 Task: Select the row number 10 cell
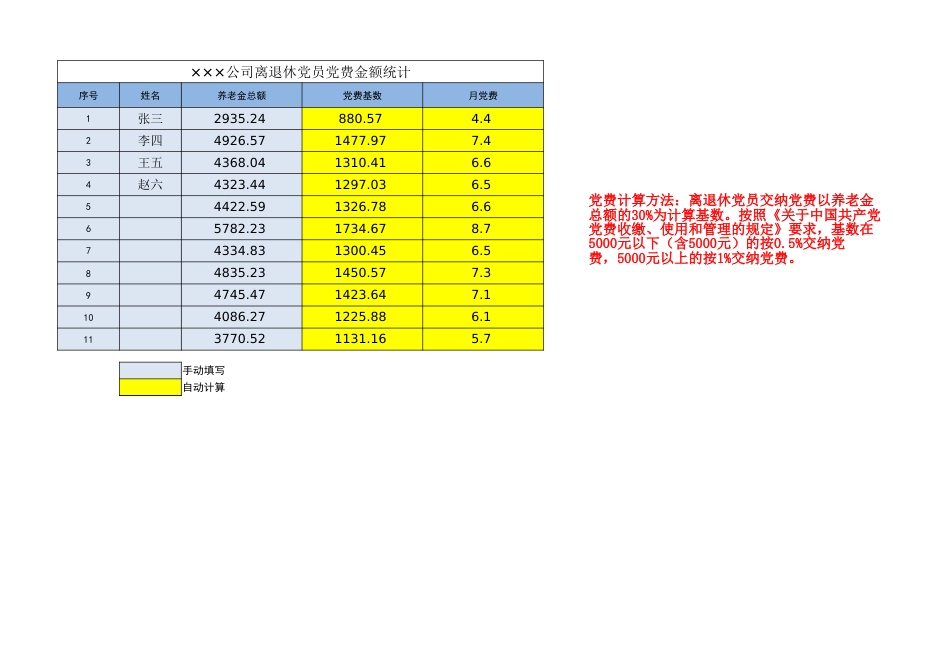click(88, 316)
